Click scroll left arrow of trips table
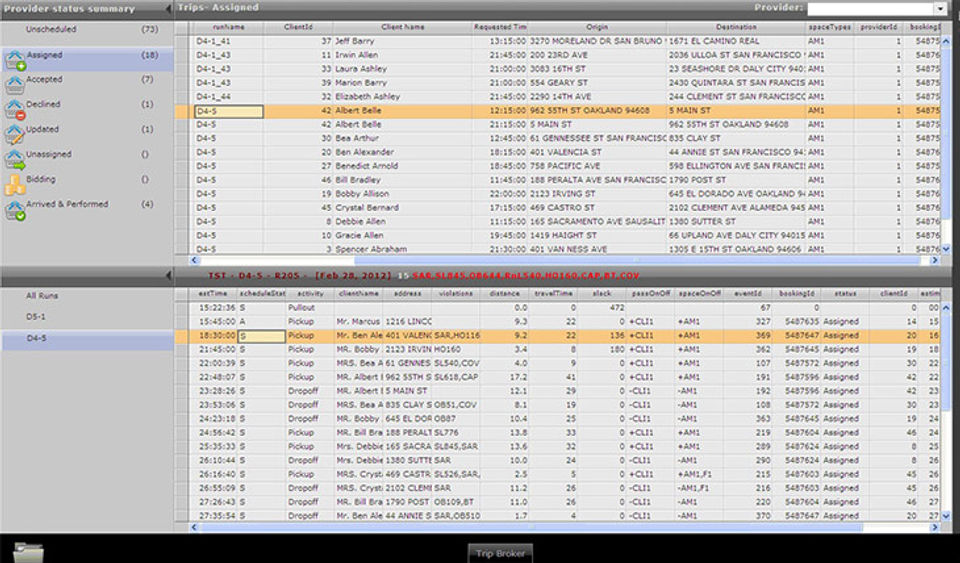The image size is (960, 563). click(195, 260)
